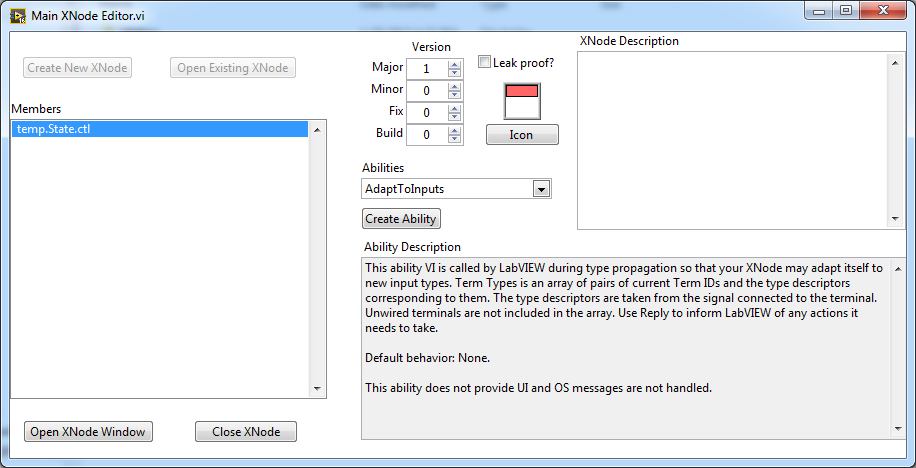Select temp.State.ctl in Members list
This screenshot has width=916, height=468.
(x=159, y=129)
